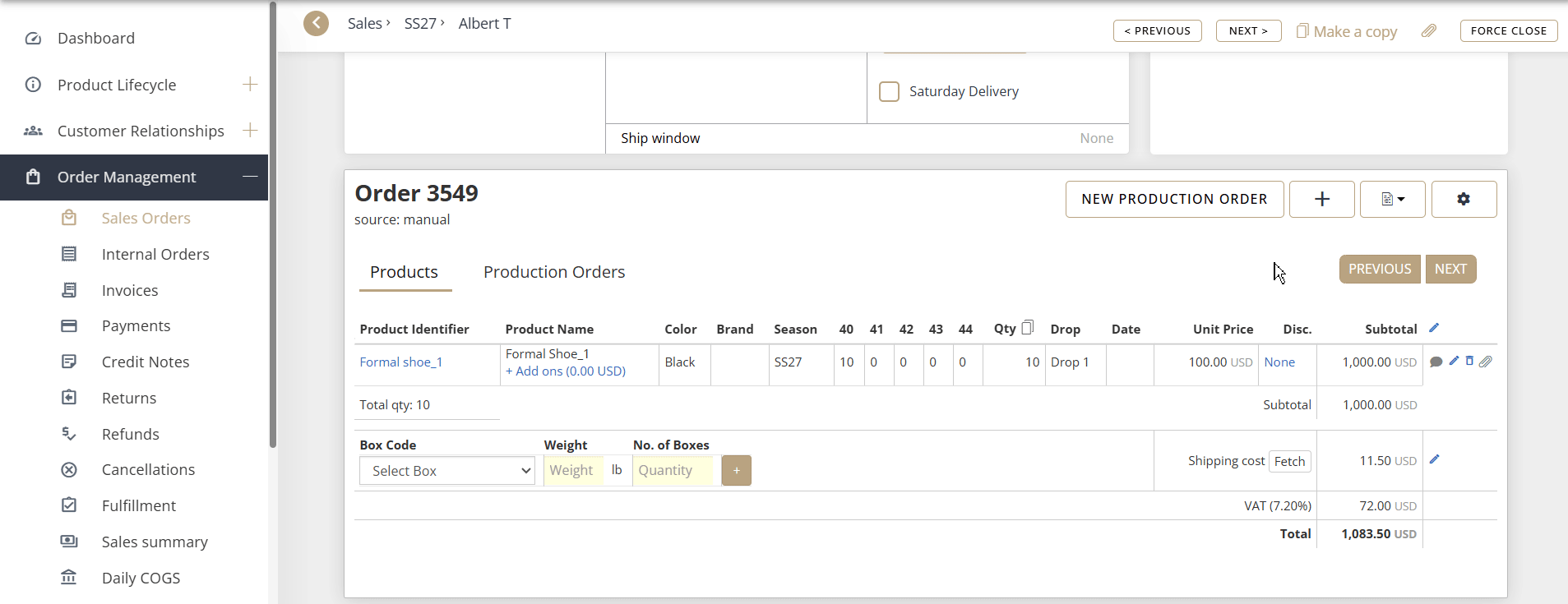The height and width of the screenshot is (604, 1568).
Task: Open the Formal shoe_1 product link
Action: (x=401, y=362)
